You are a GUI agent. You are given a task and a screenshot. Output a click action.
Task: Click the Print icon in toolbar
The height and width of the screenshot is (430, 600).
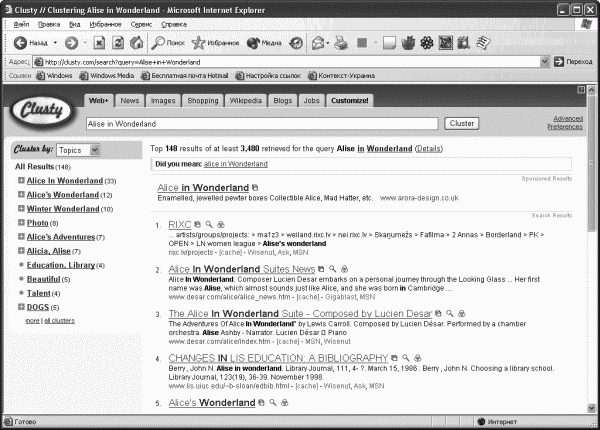[x=341, y=43]
